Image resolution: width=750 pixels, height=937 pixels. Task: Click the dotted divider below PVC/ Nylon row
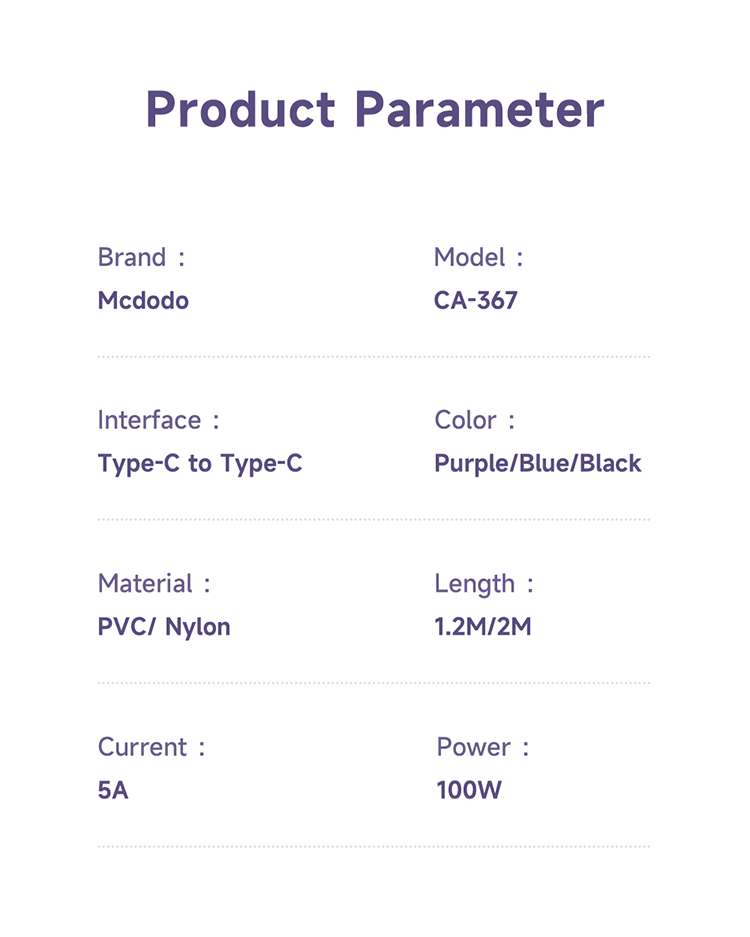click(374, 683)
